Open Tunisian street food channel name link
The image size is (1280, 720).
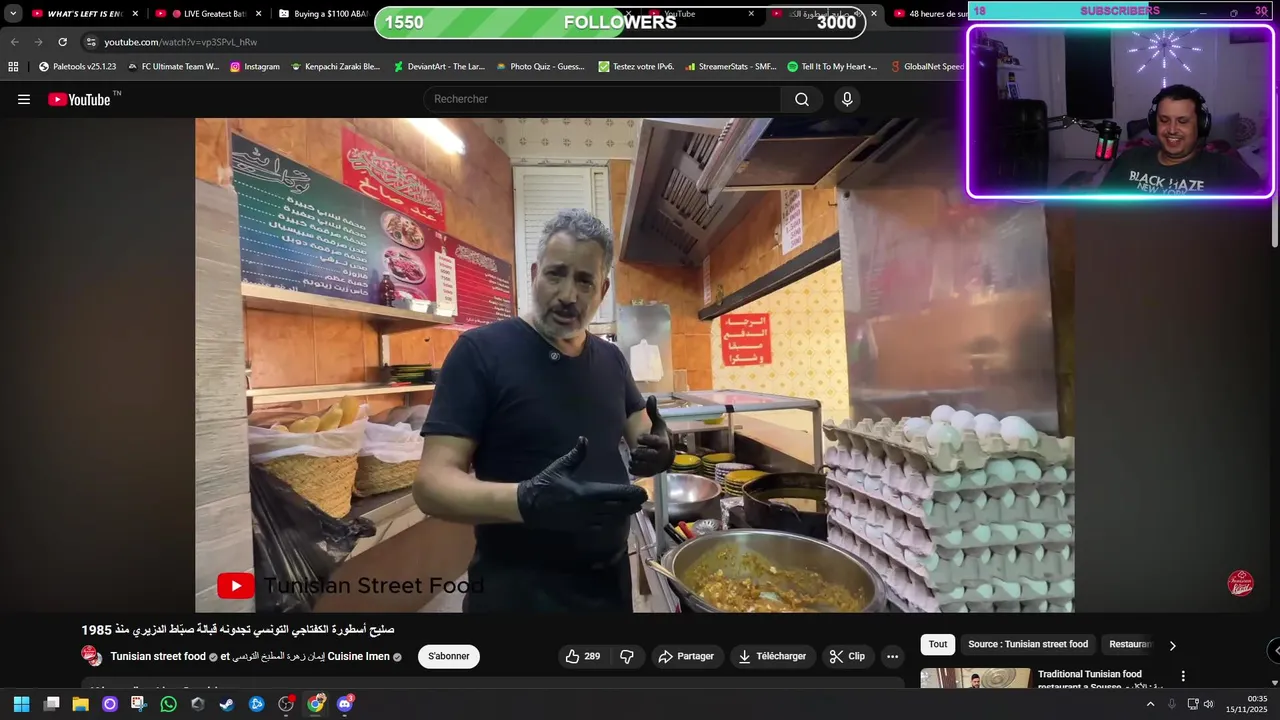(x=158, y=656)
